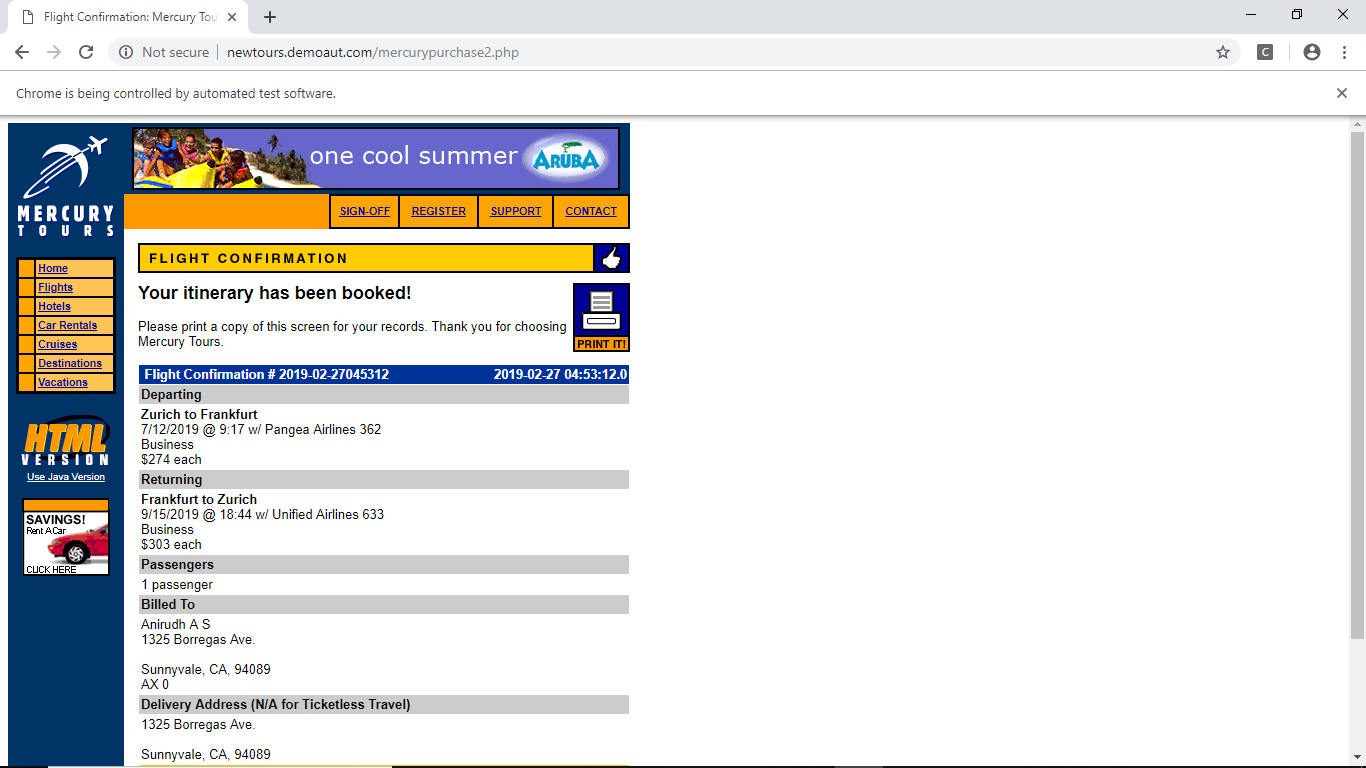Open a new tab with the plus button
The width and height of the screenshot is (1366, 768).
(270, 17)
